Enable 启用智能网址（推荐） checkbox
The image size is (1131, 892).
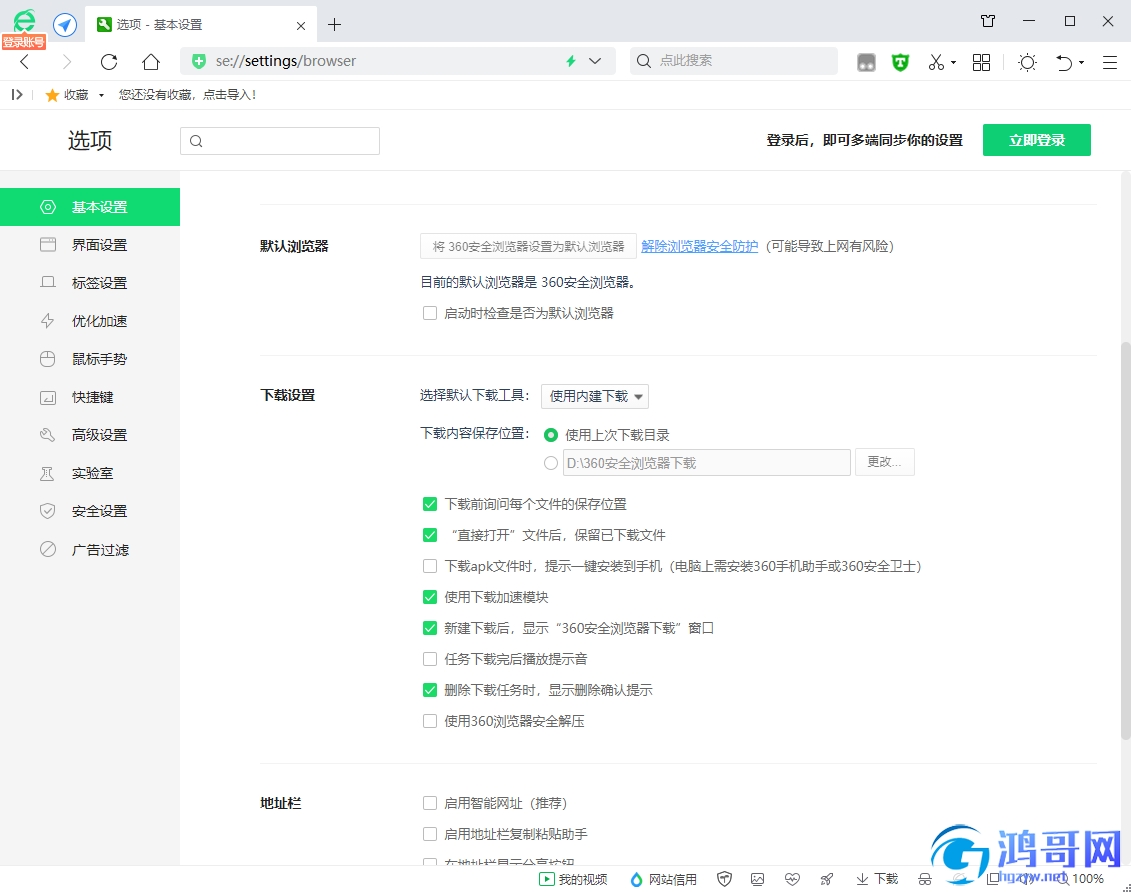(430, 803)
